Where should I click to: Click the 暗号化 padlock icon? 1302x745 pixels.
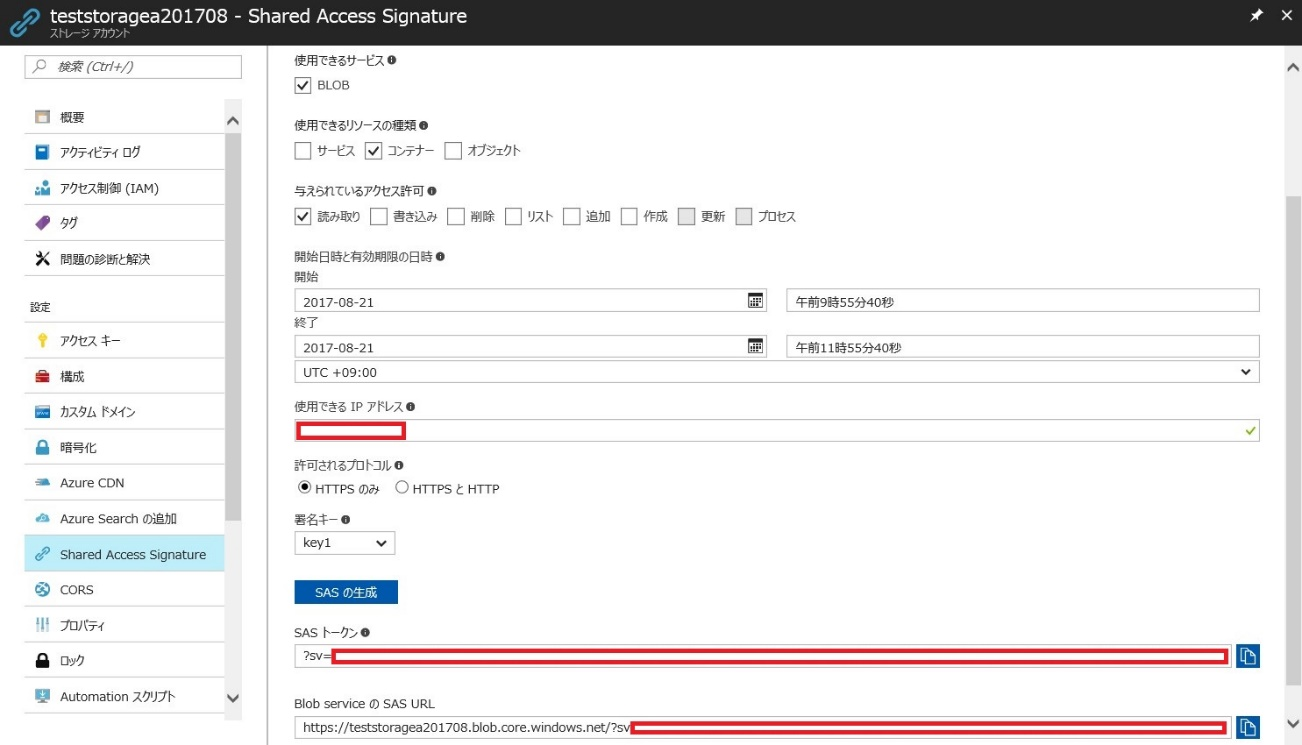42,447
